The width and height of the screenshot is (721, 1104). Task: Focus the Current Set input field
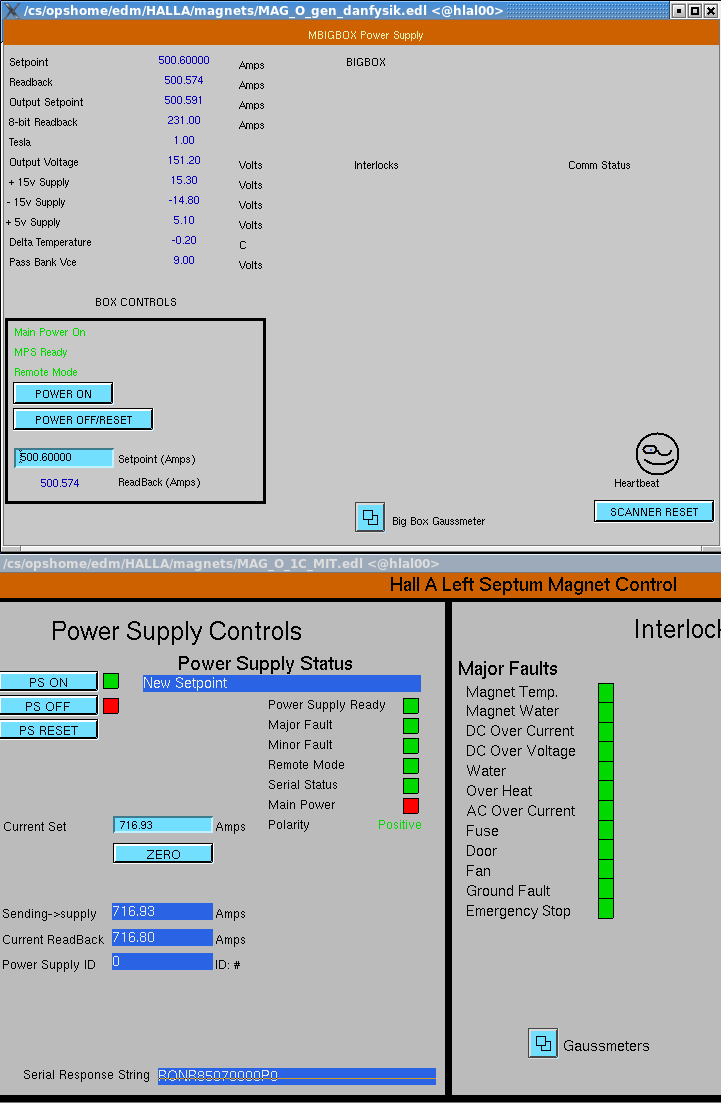pos(163,825)
